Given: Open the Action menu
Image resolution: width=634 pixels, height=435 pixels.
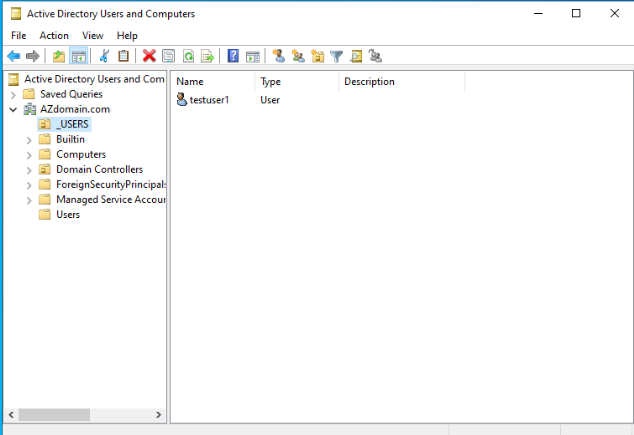Looking at the screenshot, I should pos(54,36).
